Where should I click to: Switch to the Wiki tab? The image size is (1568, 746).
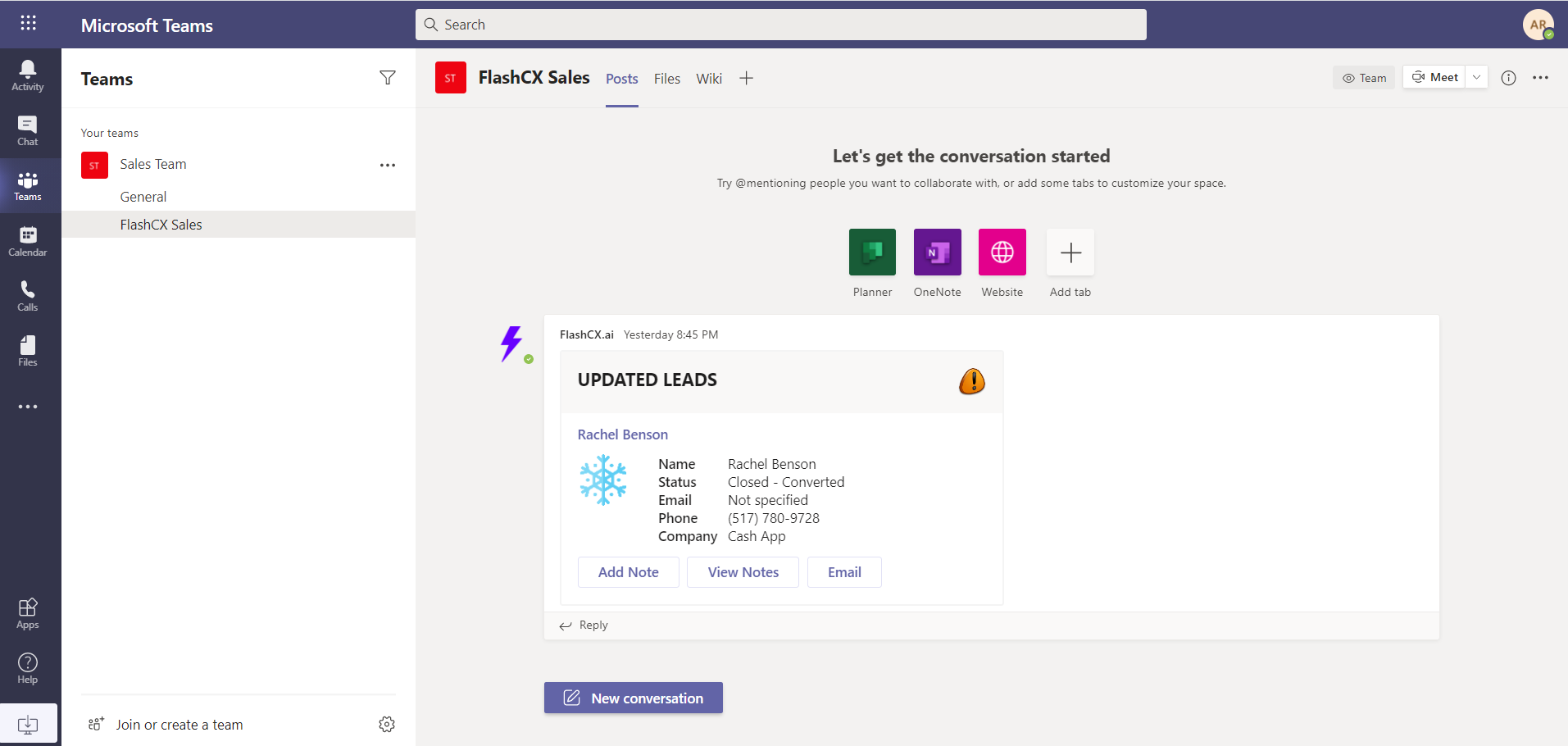(709, 79)
